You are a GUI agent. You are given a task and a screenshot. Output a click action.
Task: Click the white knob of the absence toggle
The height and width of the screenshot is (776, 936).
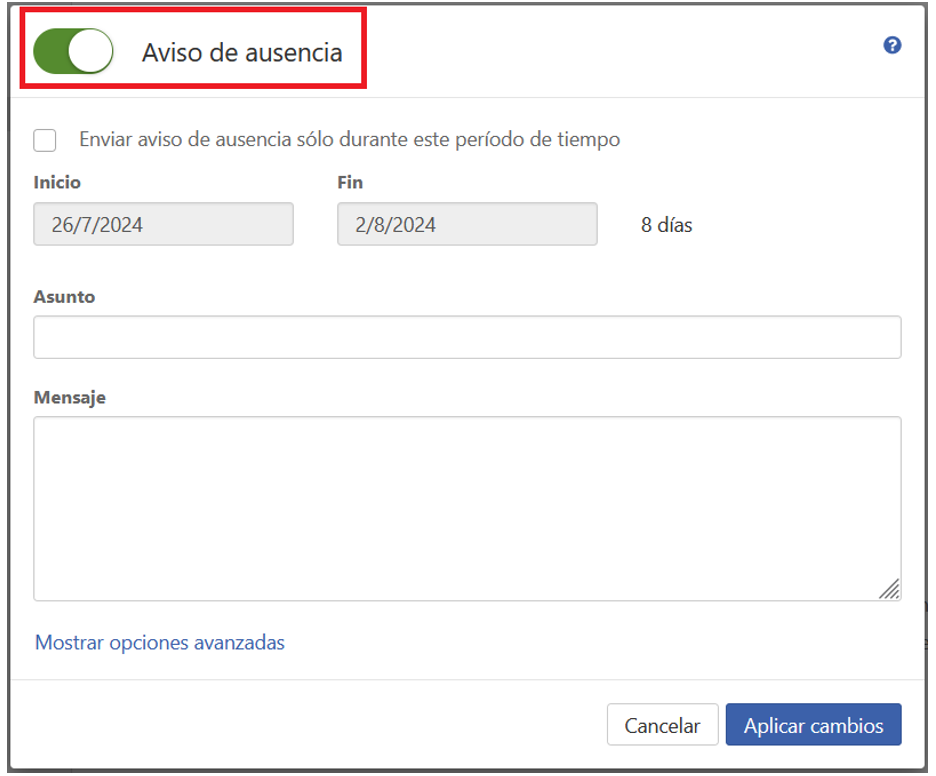pos(92,51)
